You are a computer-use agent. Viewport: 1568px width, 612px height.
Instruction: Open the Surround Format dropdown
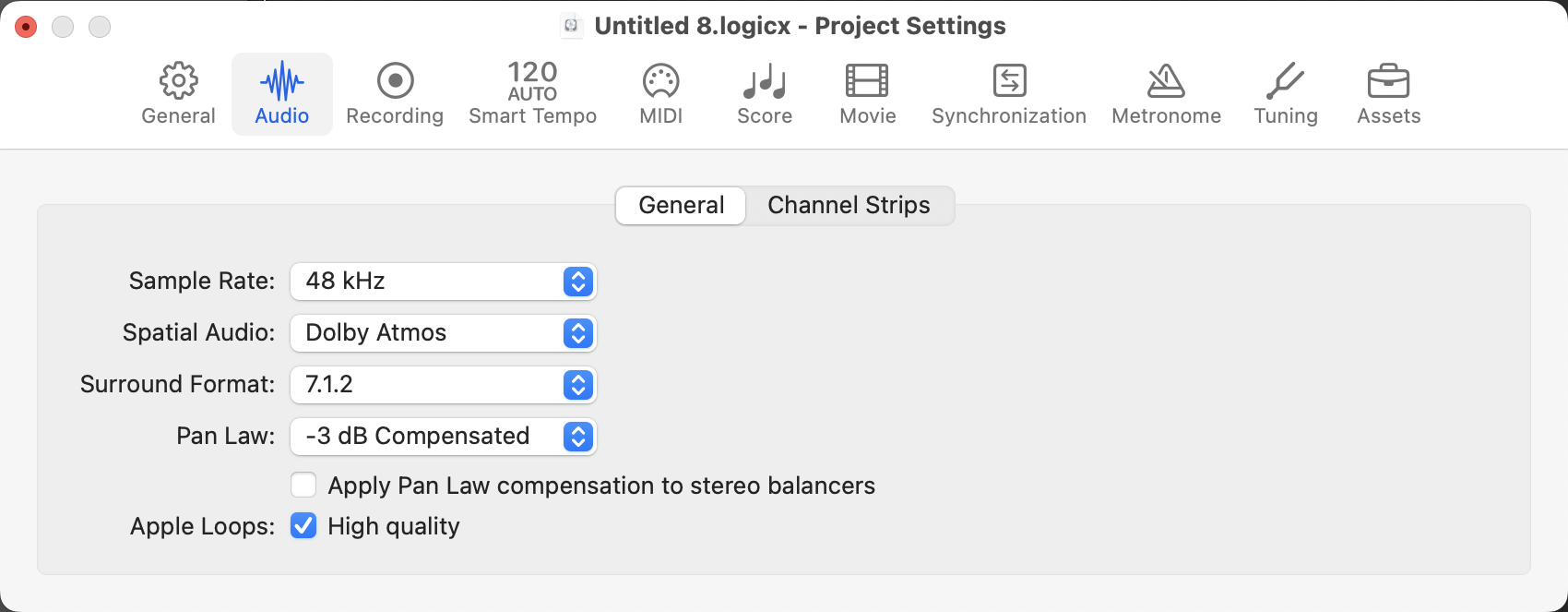click(443, 385)
